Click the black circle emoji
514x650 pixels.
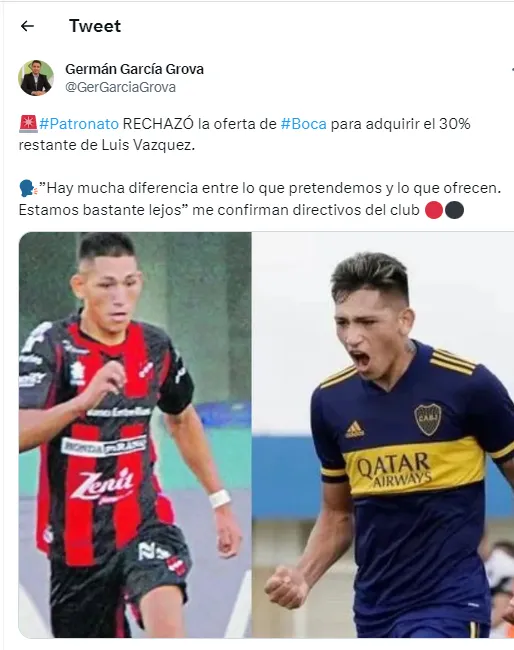(x=454, y=210)
